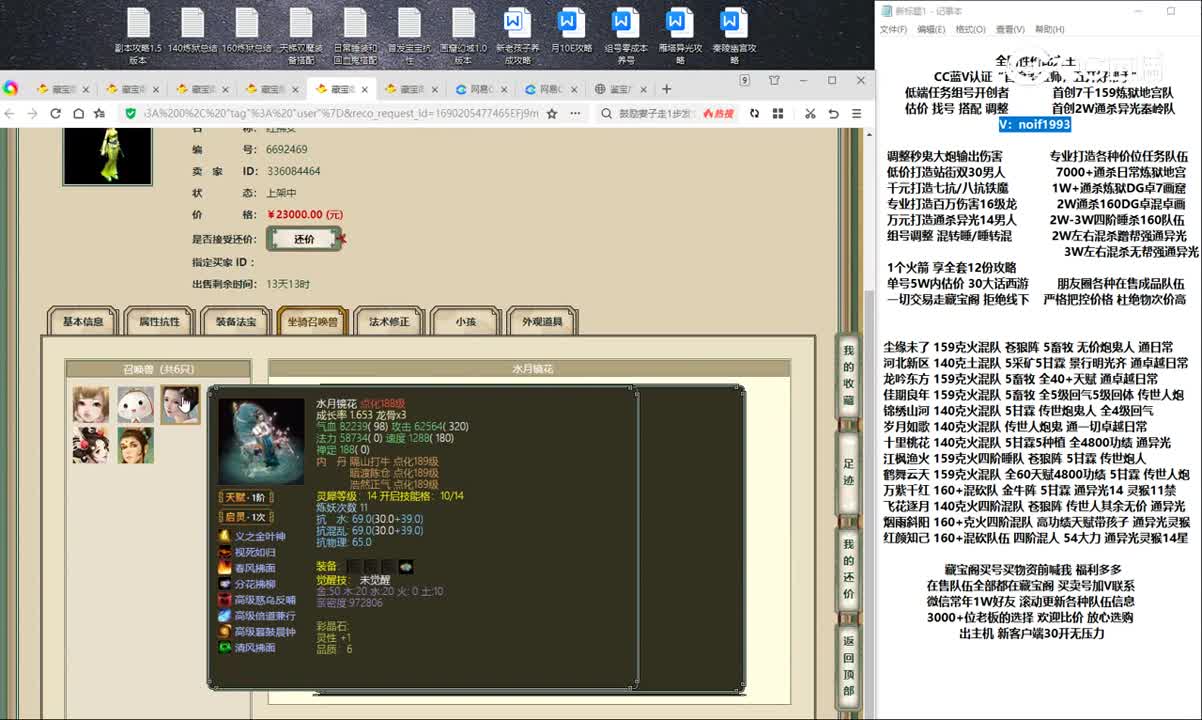Viewport: 1202px width, 720px height.
Task: Click the browser undo-close-tab icon
Action: tap(833, 114)
